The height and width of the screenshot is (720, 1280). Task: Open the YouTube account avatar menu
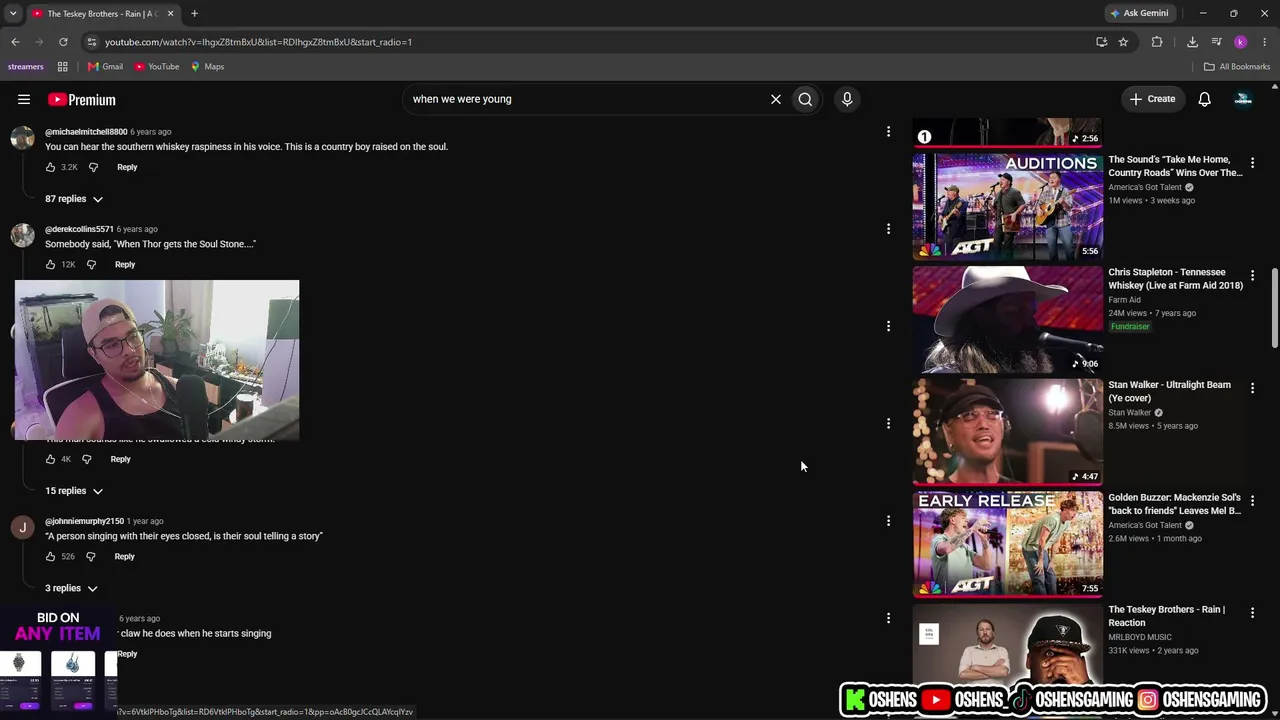(1243, 99)
